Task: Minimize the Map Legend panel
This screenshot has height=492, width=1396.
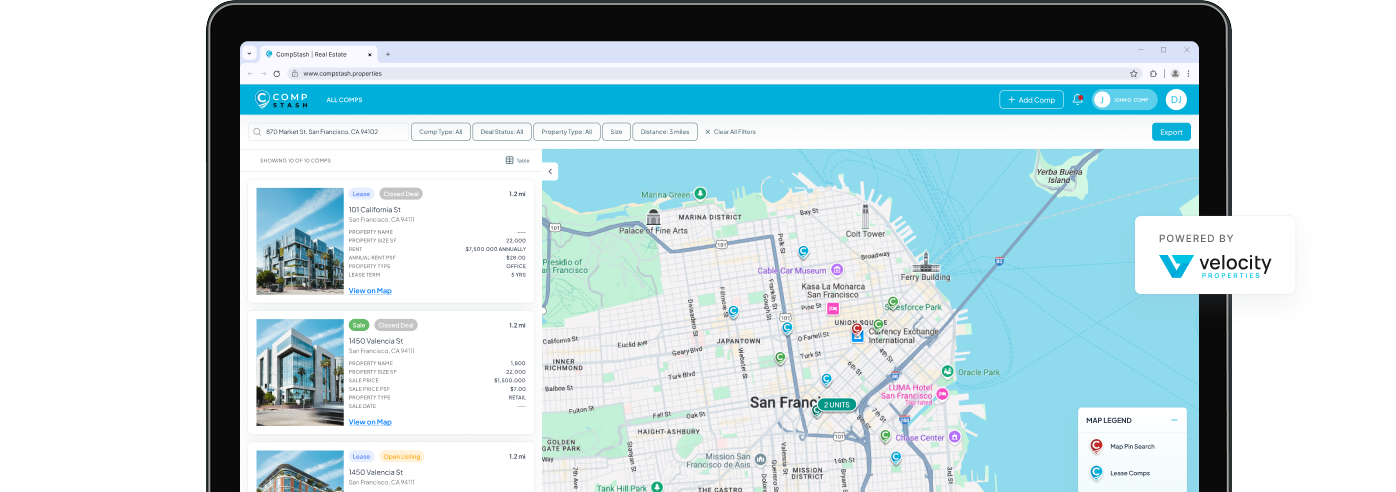Action: coord(1174,420)
